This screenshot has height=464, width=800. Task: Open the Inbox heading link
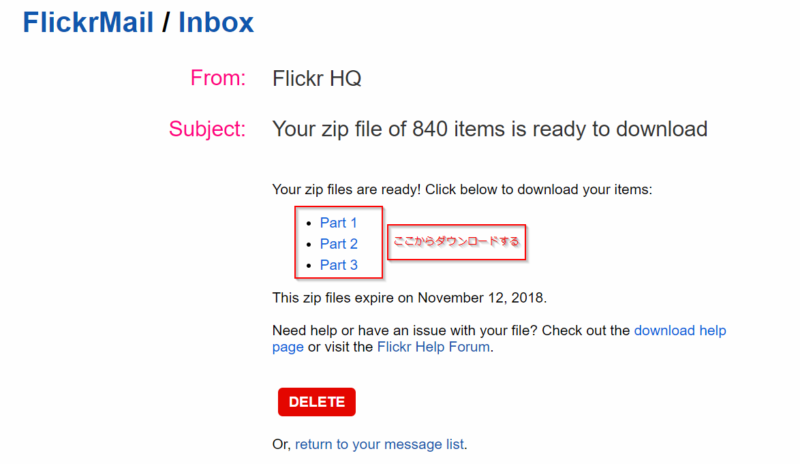[216, 21]
